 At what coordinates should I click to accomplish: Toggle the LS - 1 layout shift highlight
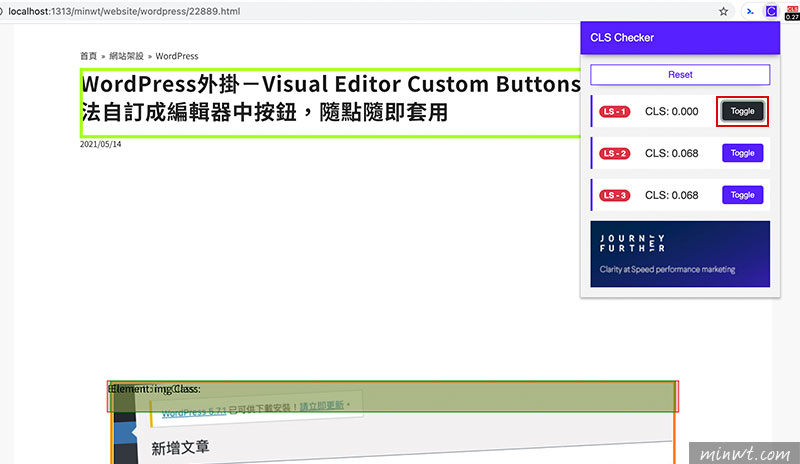(742, 111)
